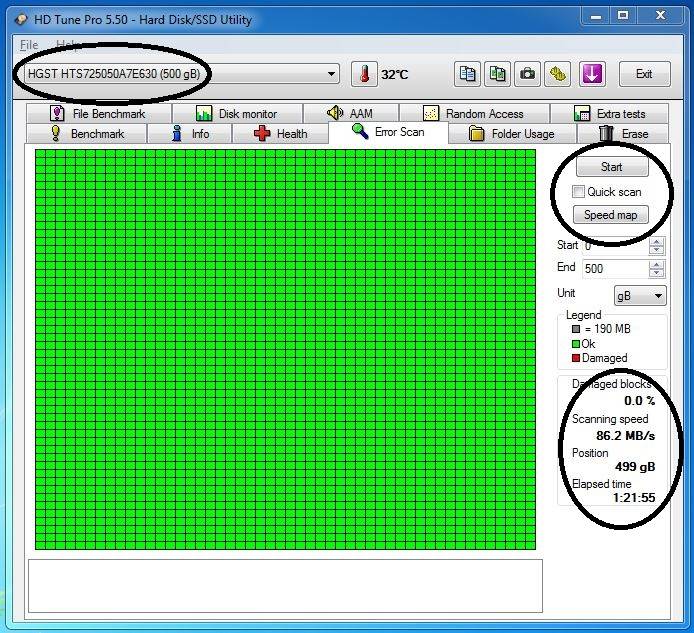
Task: Maximize the HD Tune Pro window
Action: pyautogui.click(x=623, y=16)
